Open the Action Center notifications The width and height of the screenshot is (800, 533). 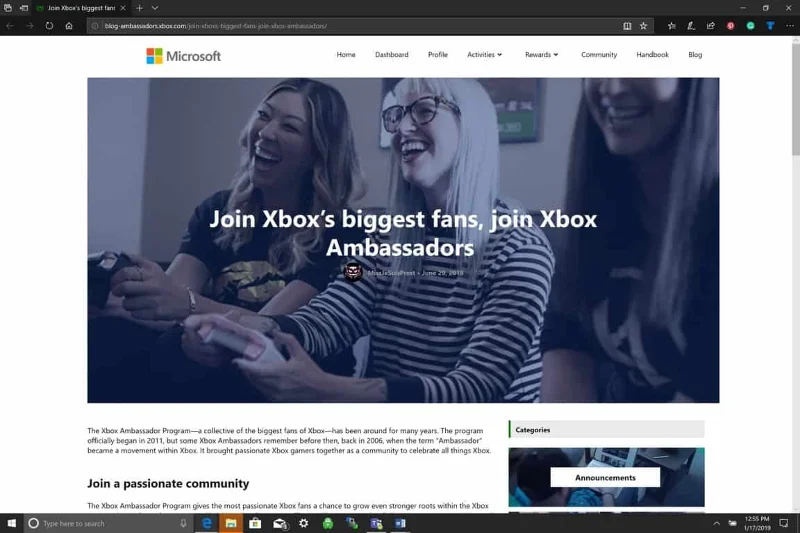[x=784, y=523]
